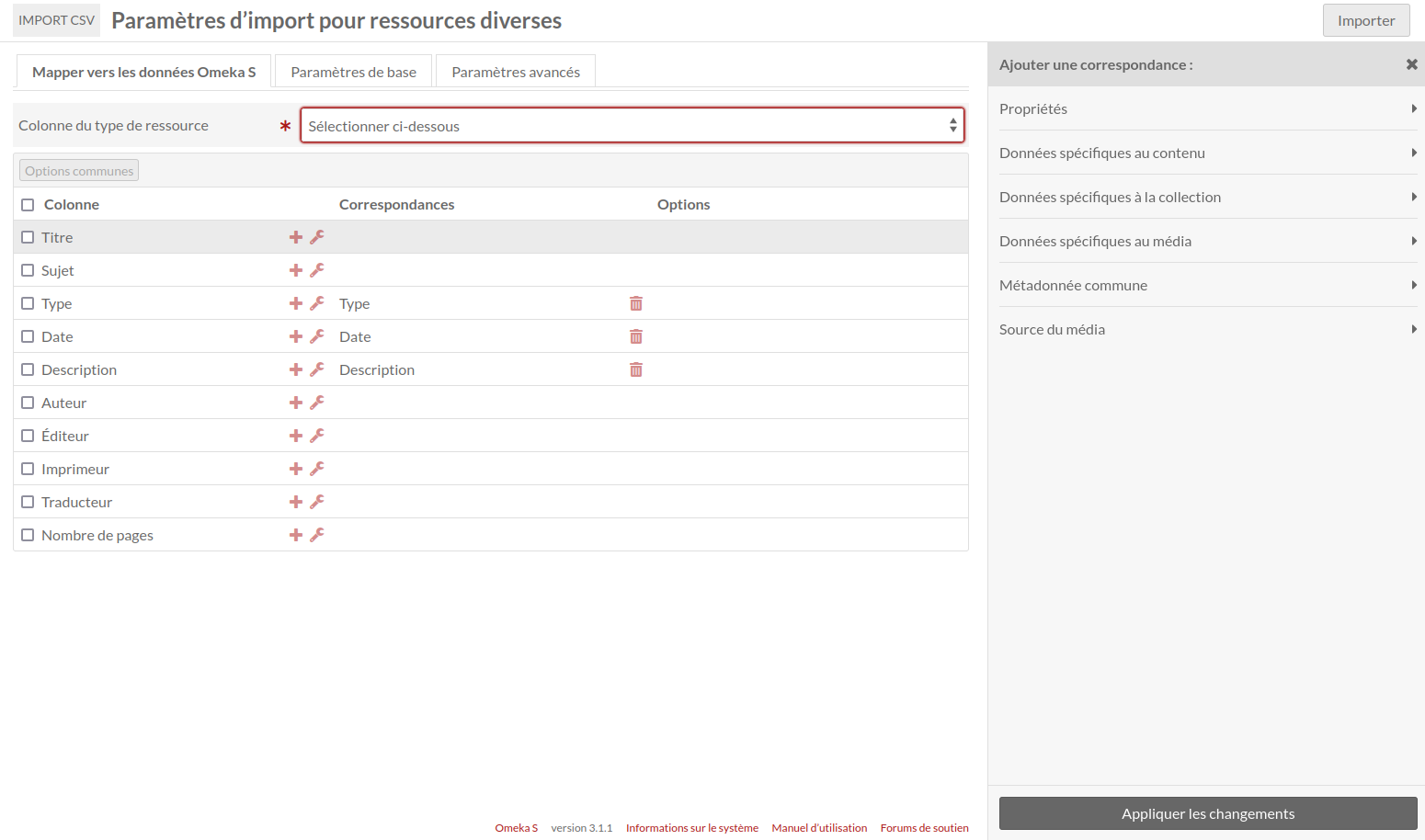Image resolution: width=1425 pixels, height=840 pixels.
Task: Add a mapping for the Description column
Action: [296, 369]
